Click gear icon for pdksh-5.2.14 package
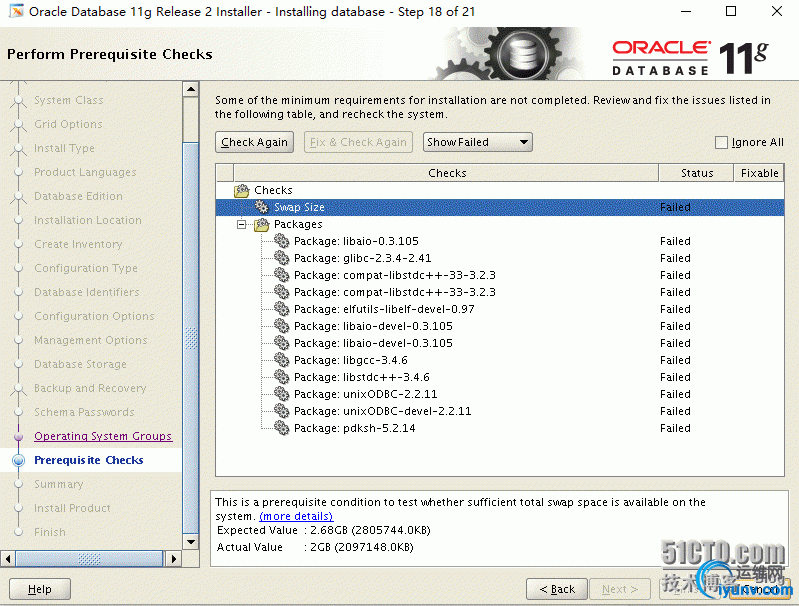 point(281,428)
